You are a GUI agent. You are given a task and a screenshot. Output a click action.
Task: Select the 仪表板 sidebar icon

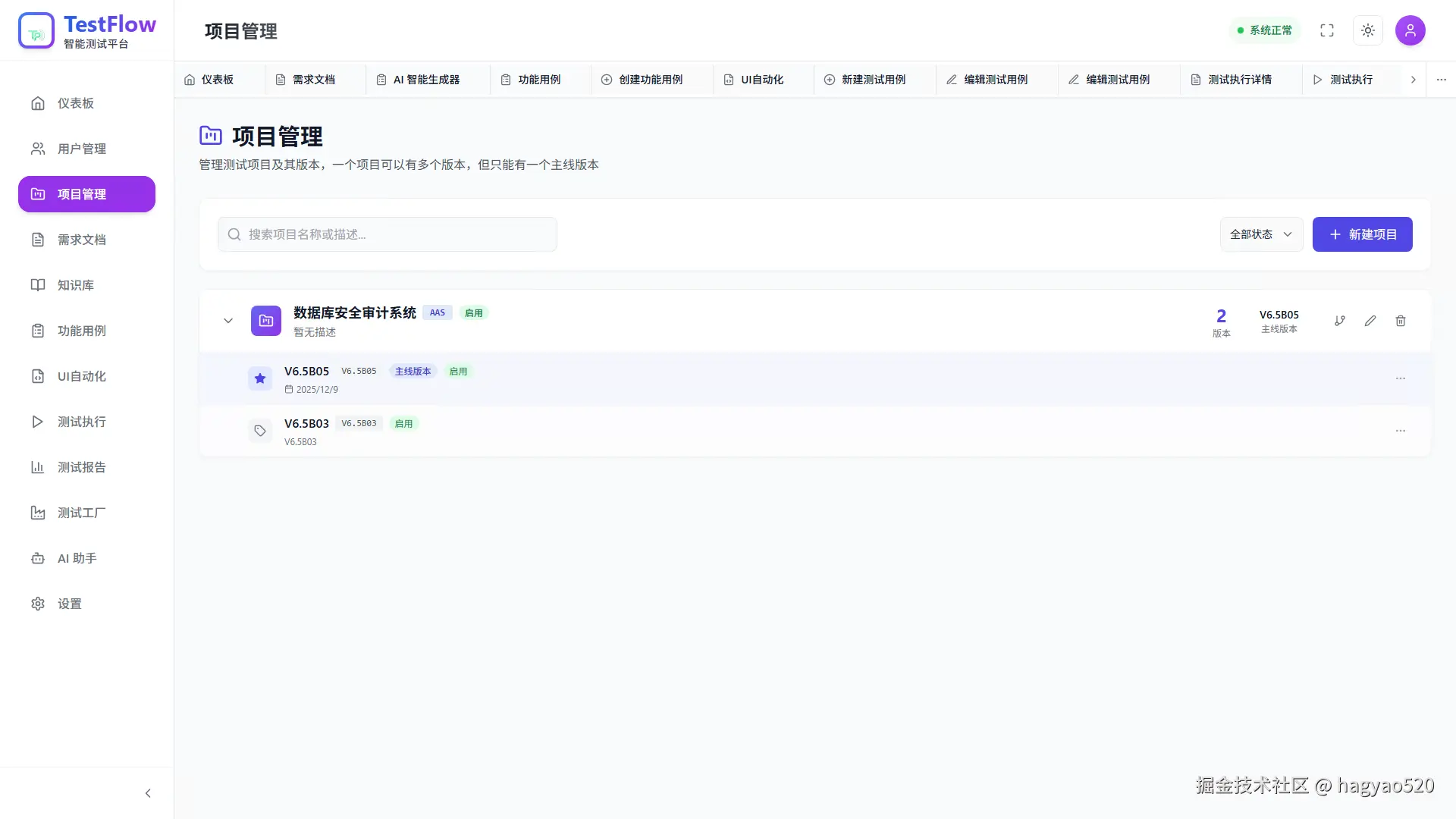point(38,103)
